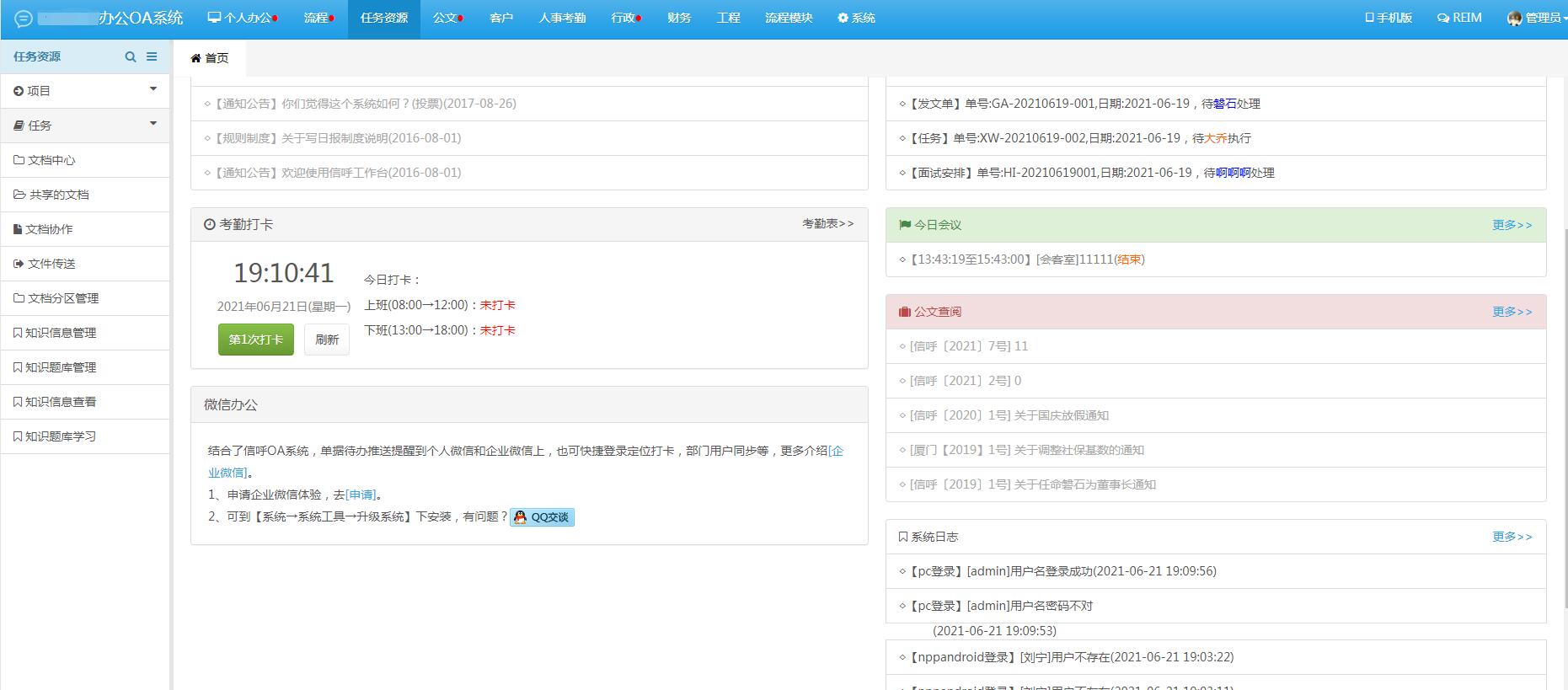Open 发文单 GA-20210619-001 item
This screenshot has height=690, width=1568.
click(x=1216, y=104)
